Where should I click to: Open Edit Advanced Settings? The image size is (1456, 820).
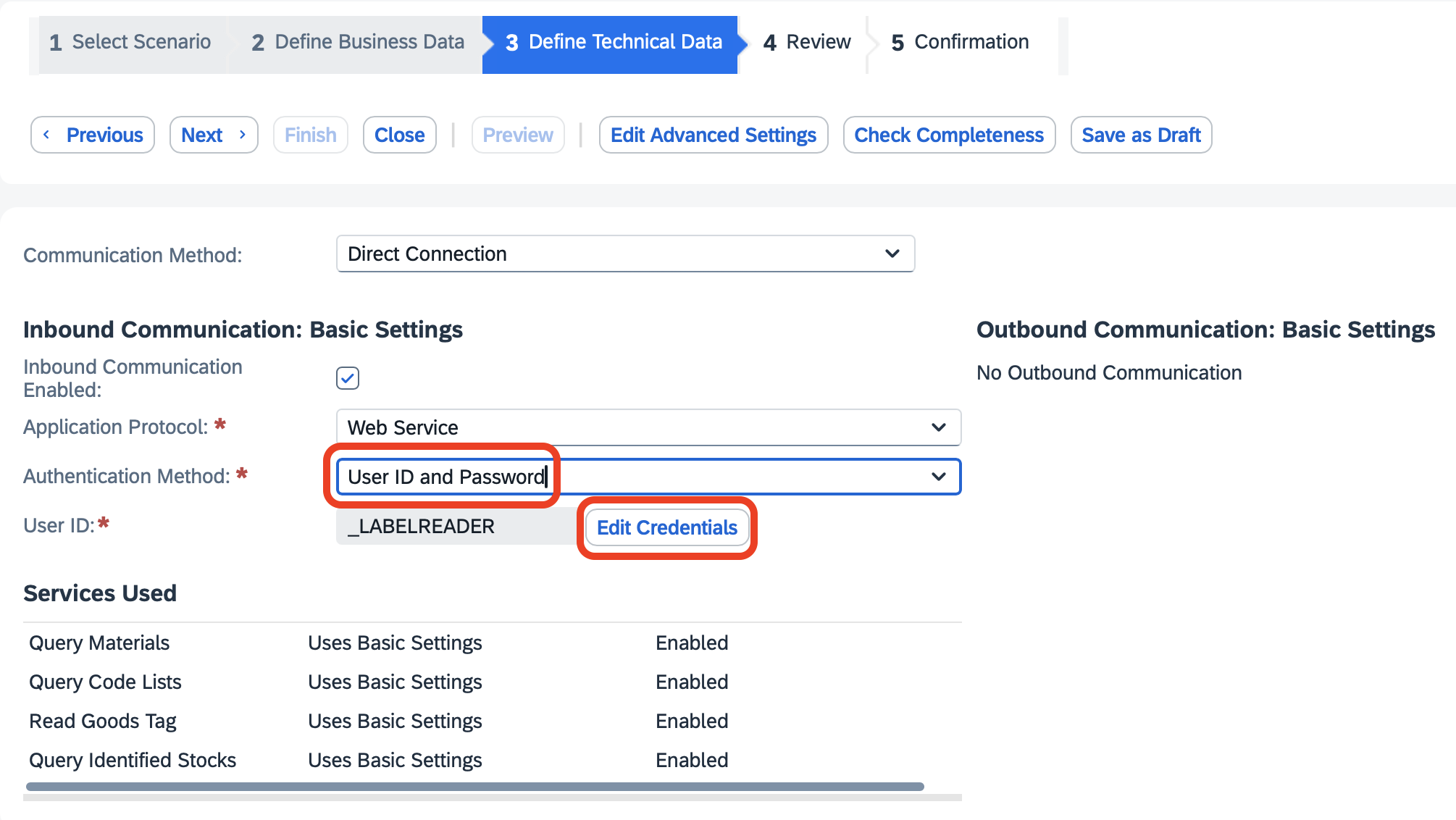click(x=713, y=135)
